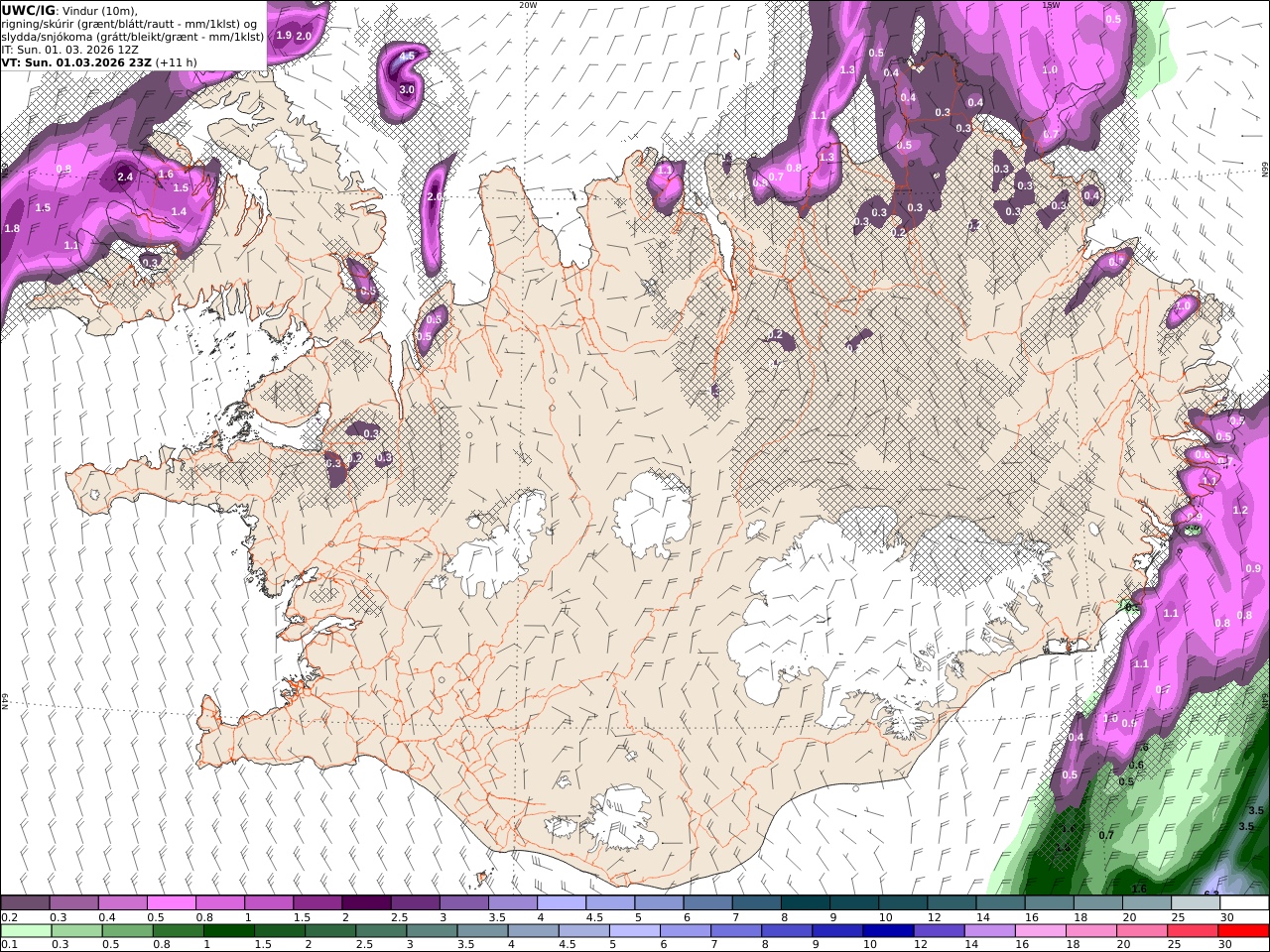
Task: Pick the violet 12–14 rain legend swatch
Action: click(x=938, y=930)
